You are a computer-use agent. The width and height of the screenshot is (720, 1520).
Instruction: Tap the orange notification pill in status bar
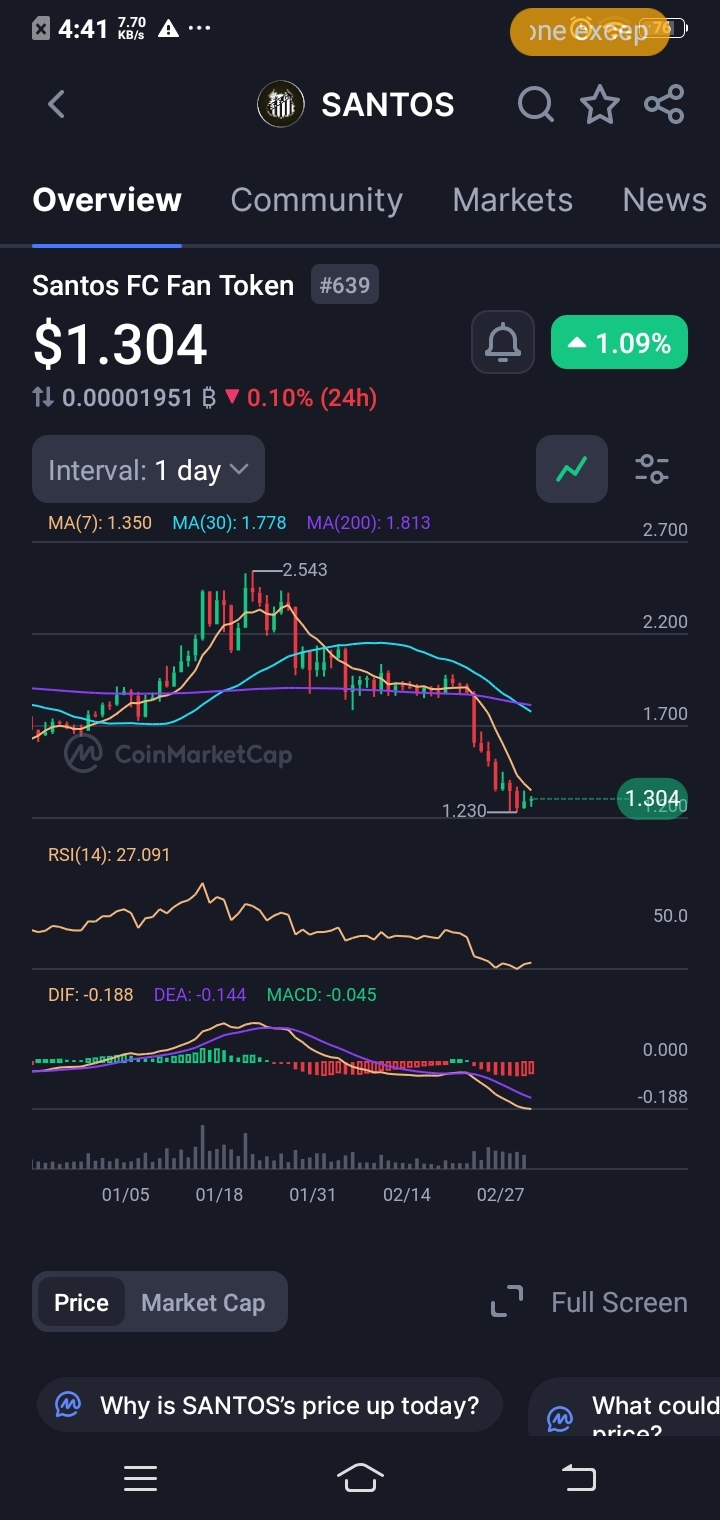[589, 32]
